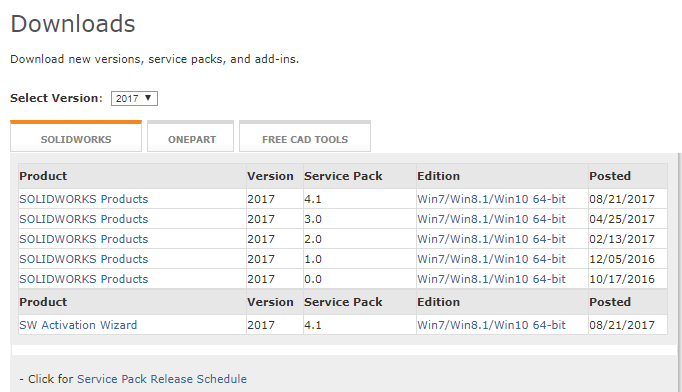The width and height of the screenshot is (682, 392).
Task: Open the Select Version dropdown showing 2017
Action: [134, 98]
